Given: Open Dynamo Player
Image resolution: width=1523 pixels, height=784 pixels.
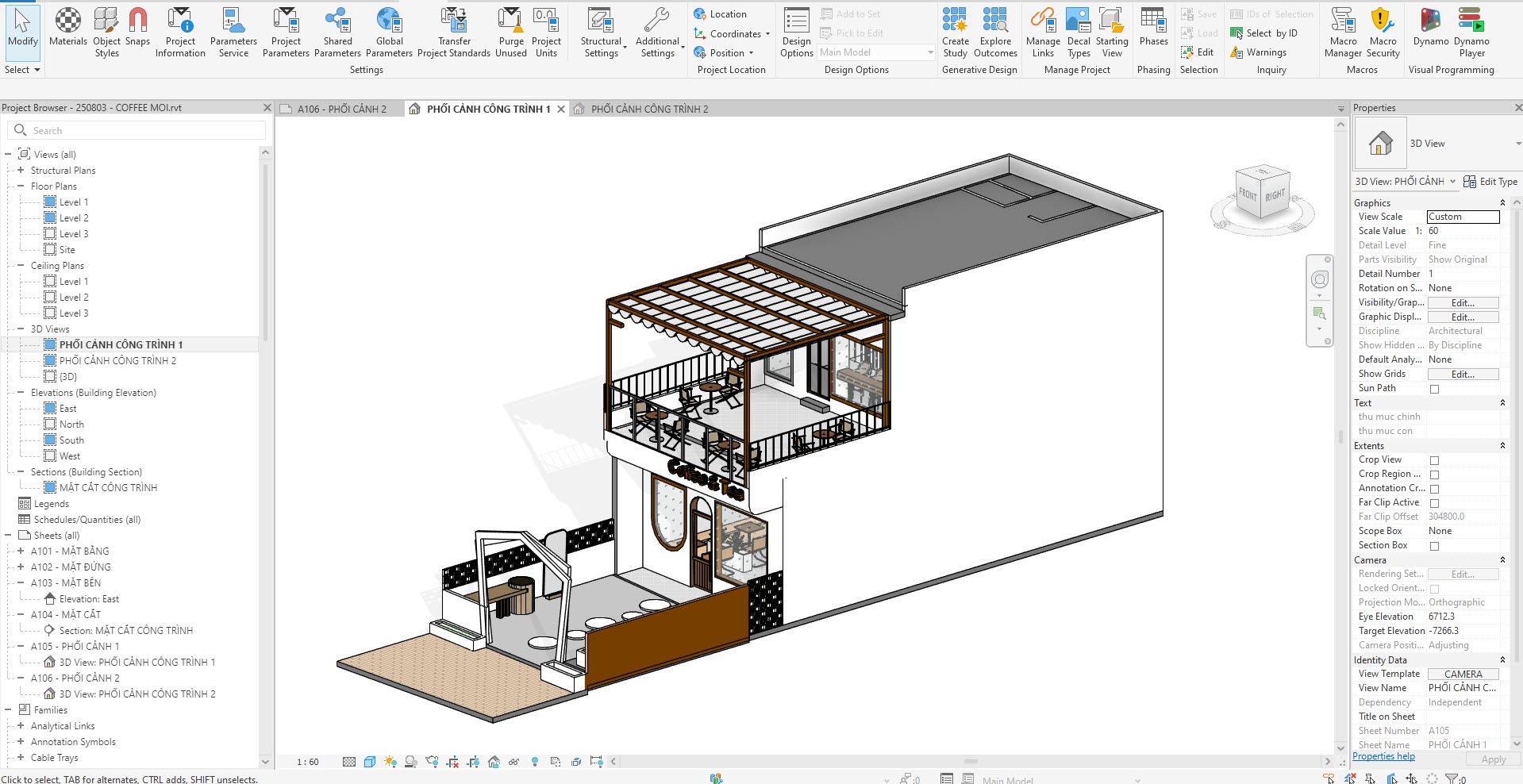Looking at the screenshot, I should (1471, 33).
